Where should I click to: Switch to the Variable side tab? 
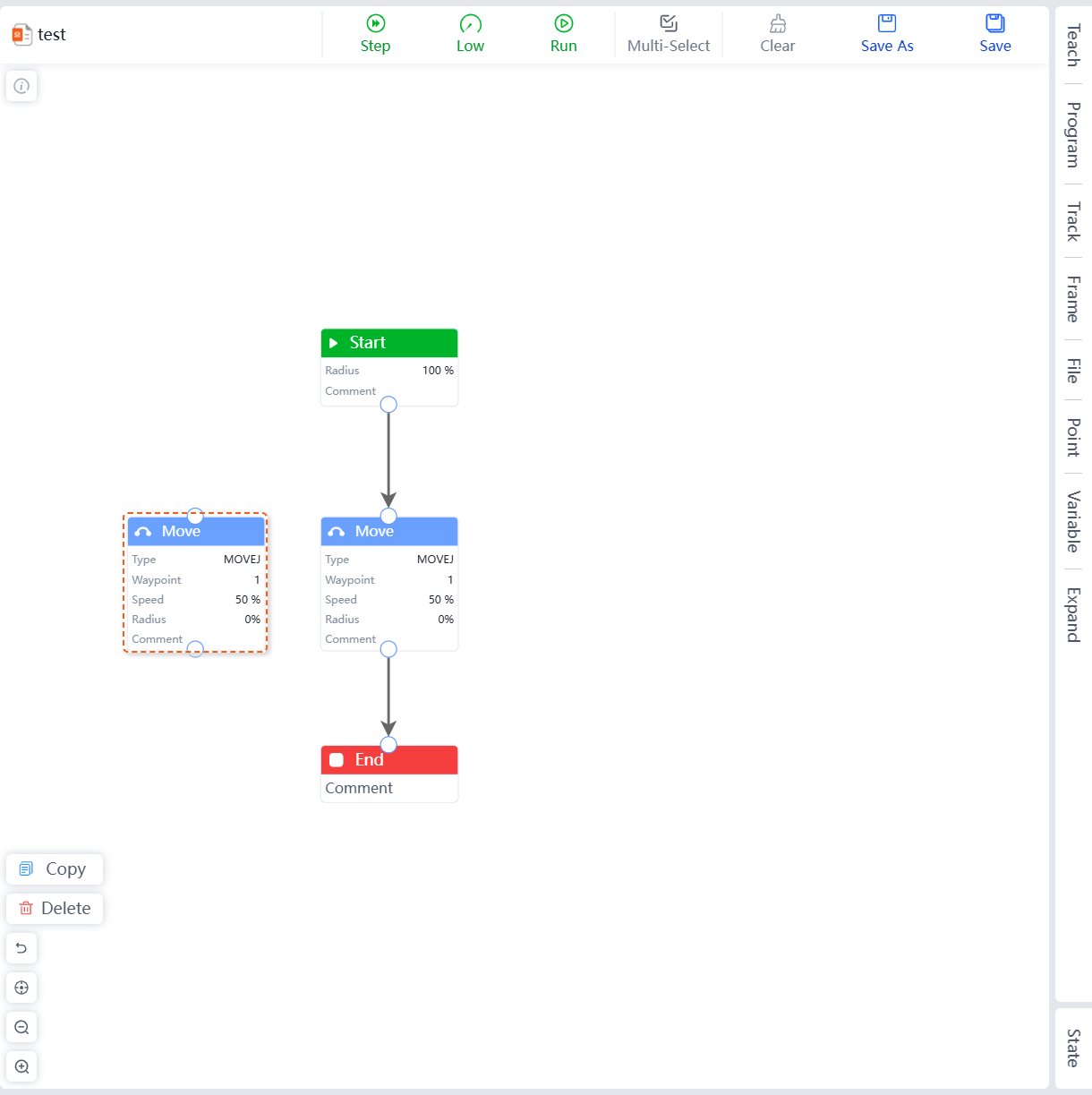[1072, 521]
